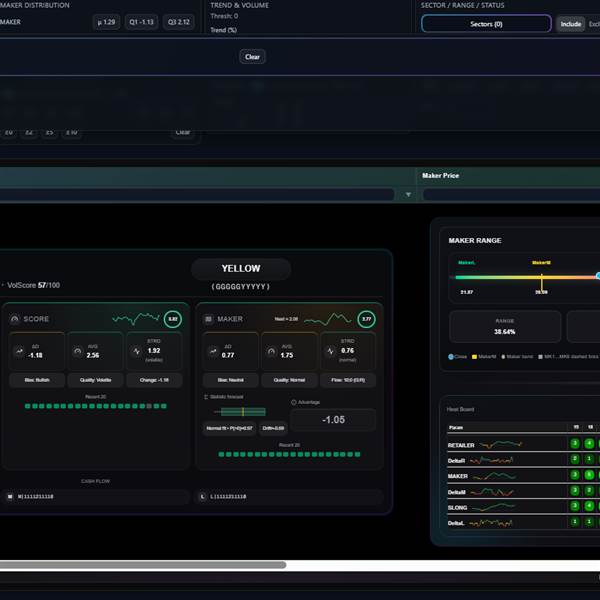Click the pulse icon in MAKER STRD card
The height and width of the screenshot is (600, 600).
pos(329,351)
